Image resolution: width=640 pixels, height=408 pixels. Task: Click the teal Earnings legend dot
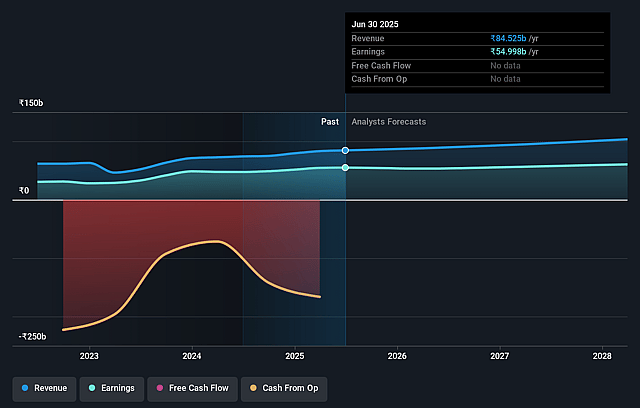[x=92, y=388]
